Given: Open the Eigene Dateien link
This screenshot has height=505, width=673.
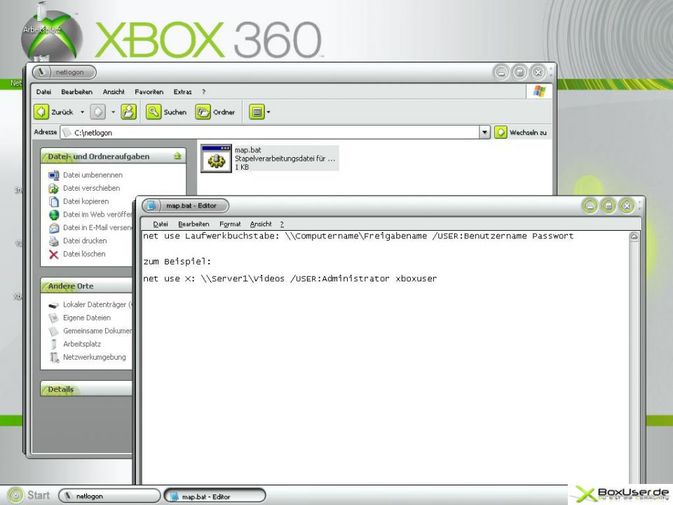Looking at the screenshot, I should 87,318.
